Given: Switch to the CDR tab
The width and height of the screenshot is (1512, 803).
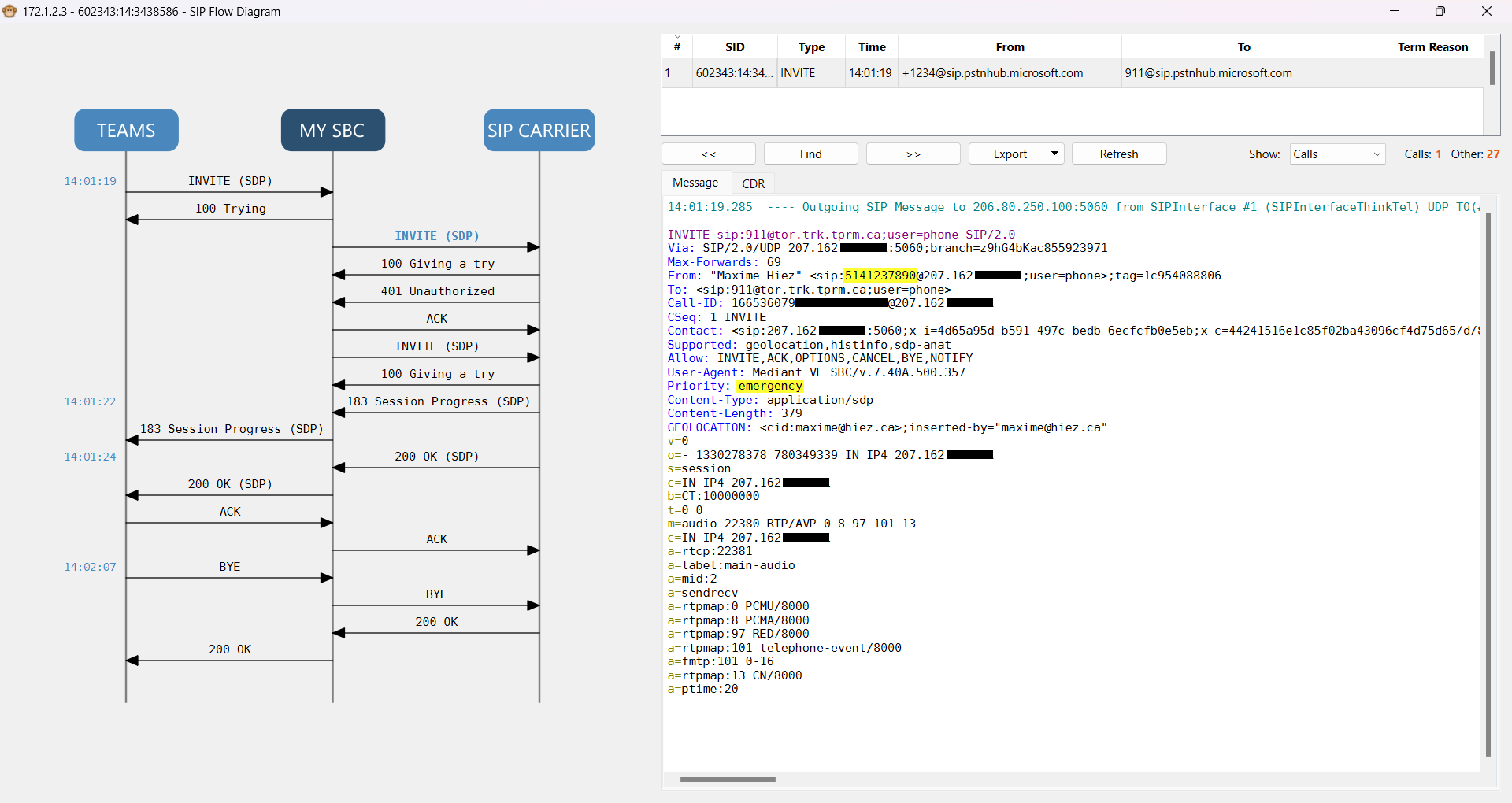Looking at the screenshot, I should point(753,183).
